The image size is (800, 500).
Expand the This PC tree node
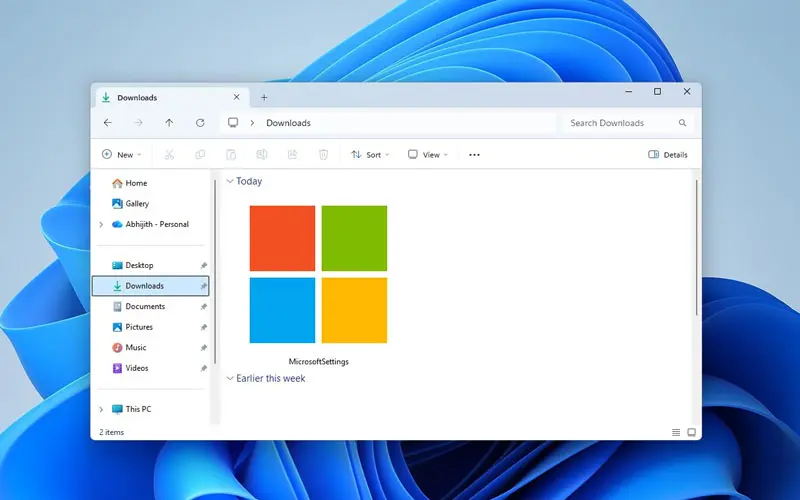pyautogui.click(x=101, y=409)
